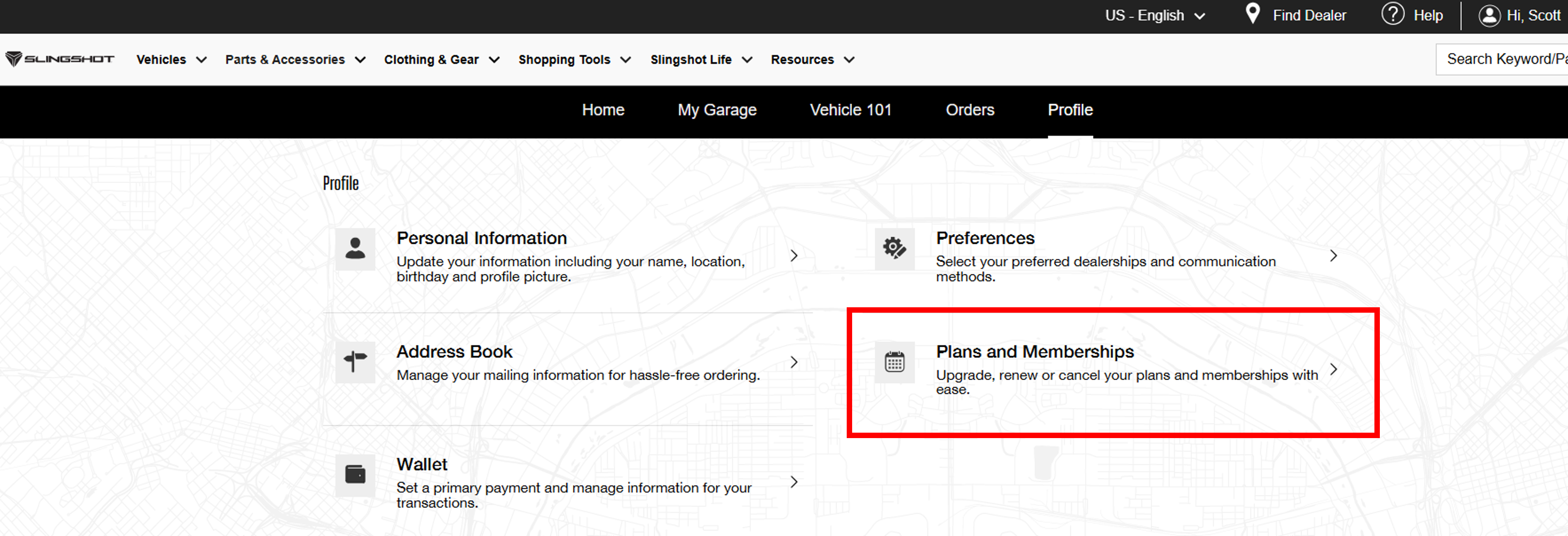Click 'Set a primary payment' description text

click(573, 495)
